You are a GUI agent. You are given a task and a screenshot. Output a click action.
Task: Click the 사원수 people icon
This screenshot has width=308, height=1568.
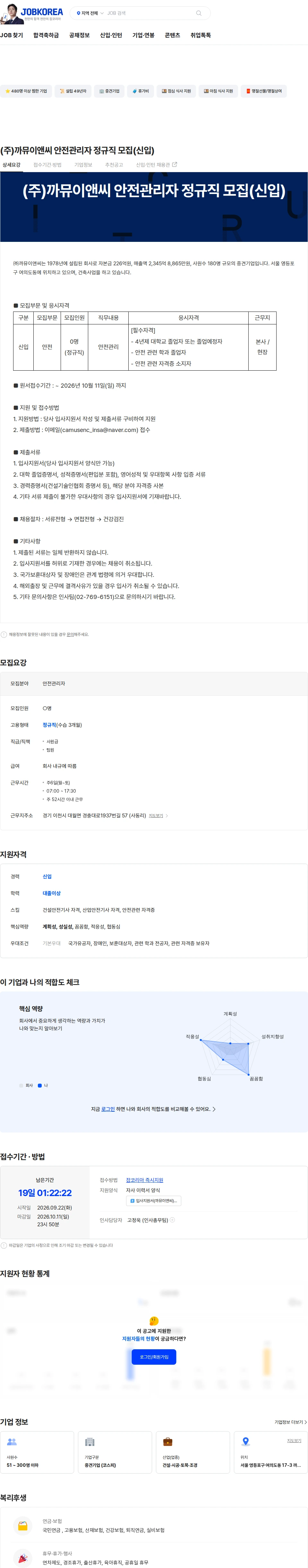pos(12,1442)
